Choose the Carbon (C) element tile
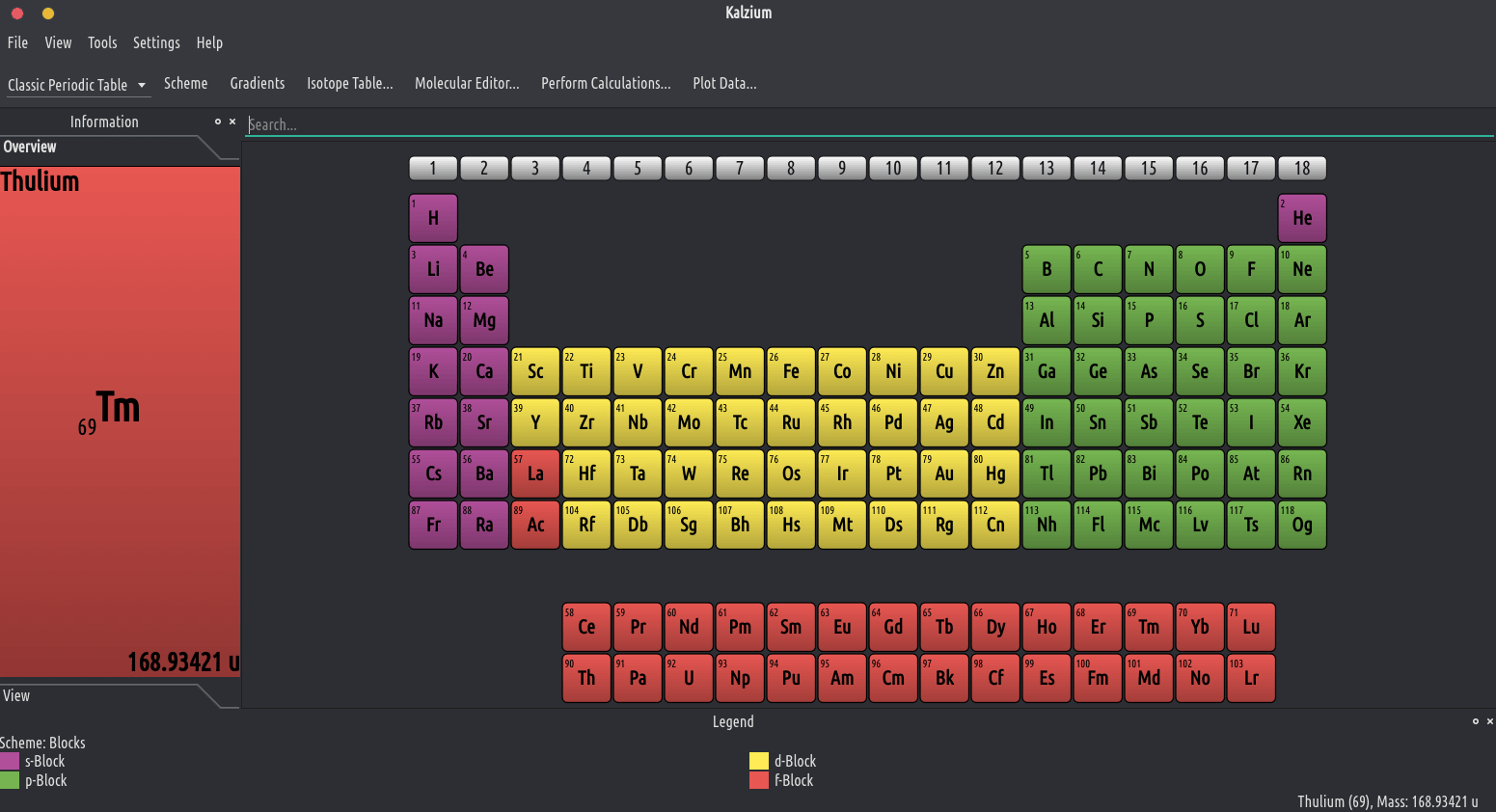 (1098, 269)
